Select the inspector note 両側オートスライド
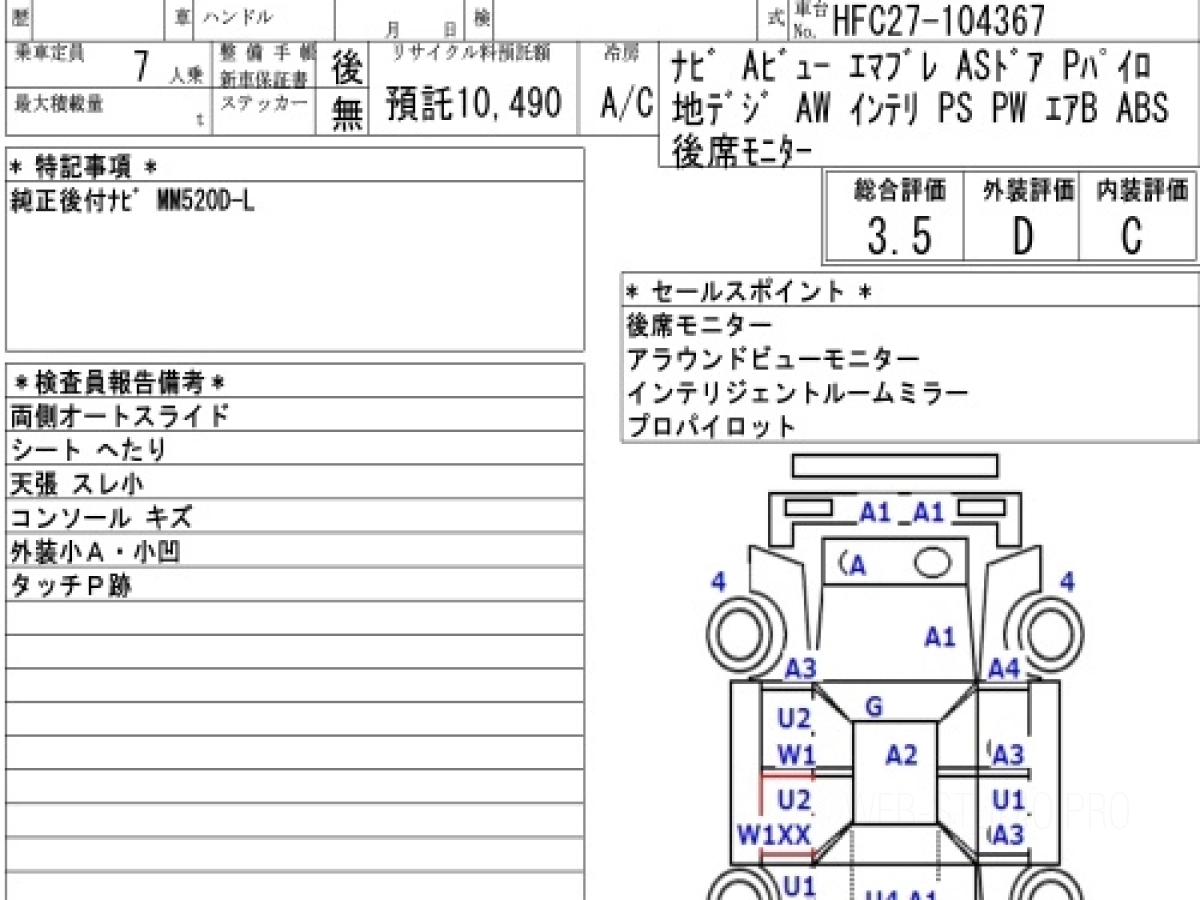Viewport: 1200px width, 900px height. [x=119, y=415]
